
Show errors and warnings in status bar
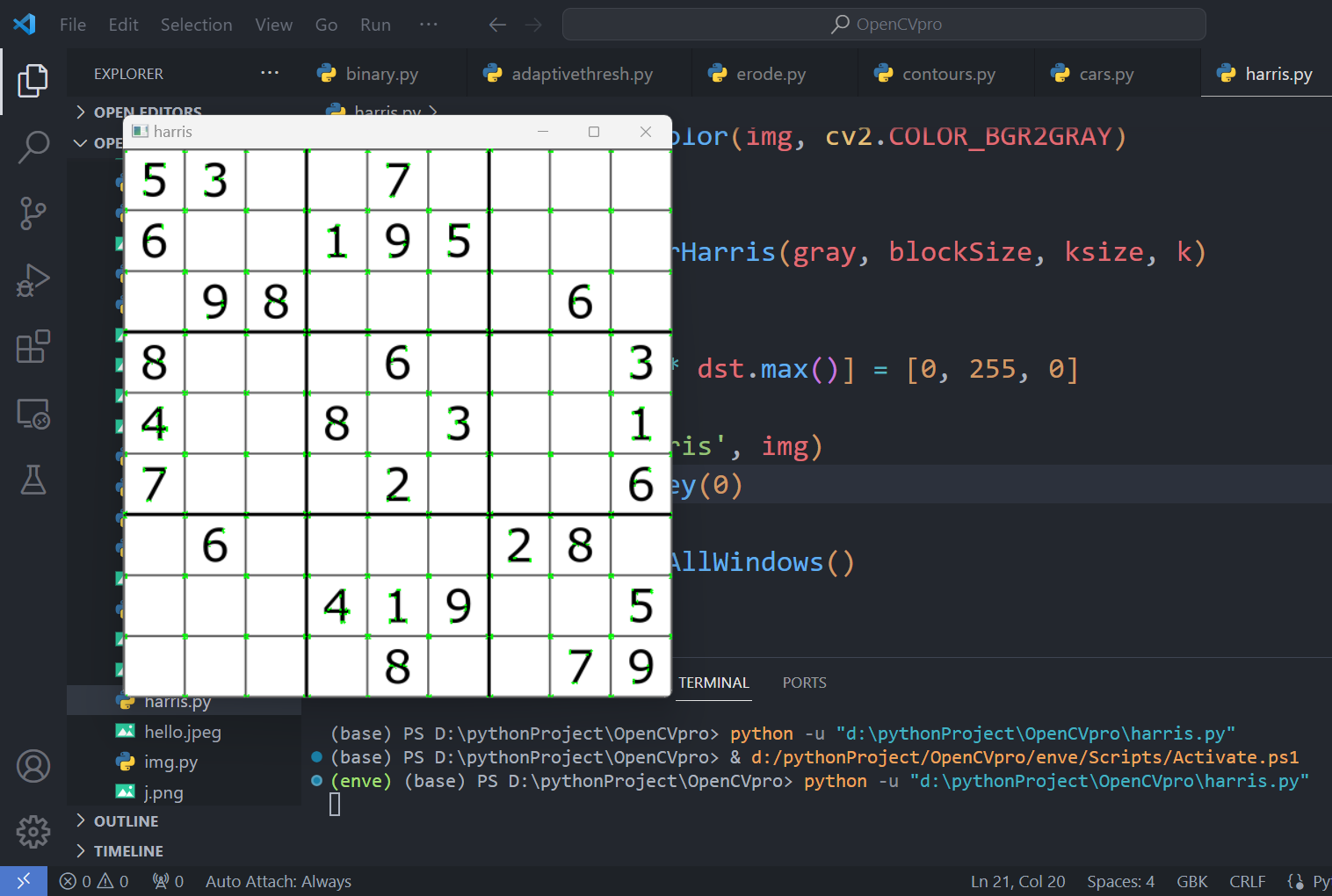(94, 881)
